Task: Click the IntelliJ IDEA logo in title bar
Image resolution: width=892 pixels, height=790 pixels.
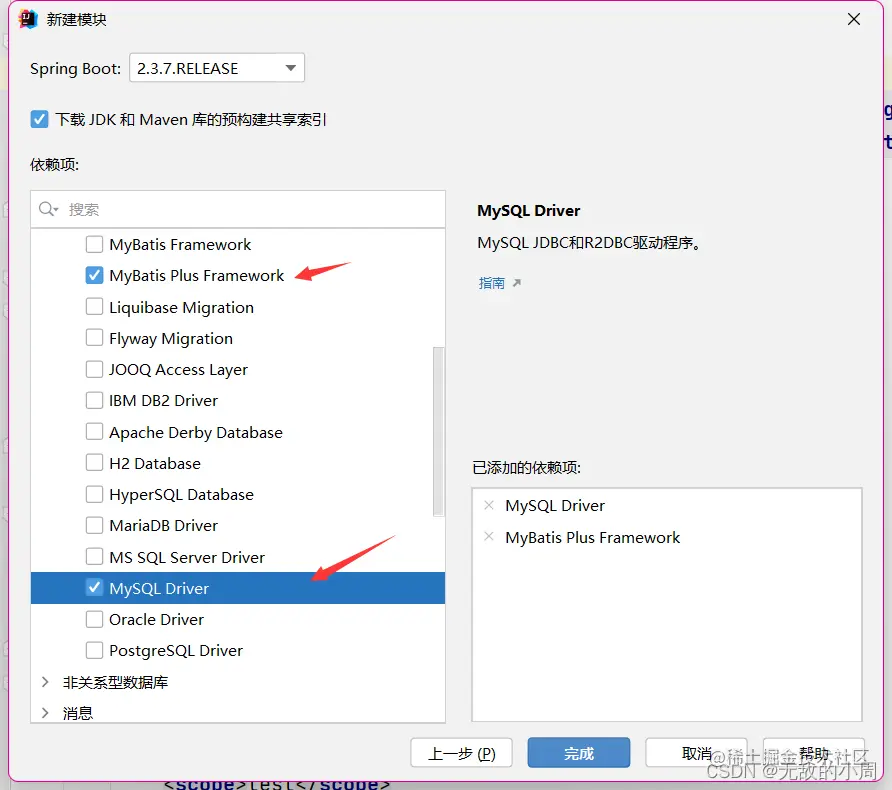Action: click(x=27, y=19)
